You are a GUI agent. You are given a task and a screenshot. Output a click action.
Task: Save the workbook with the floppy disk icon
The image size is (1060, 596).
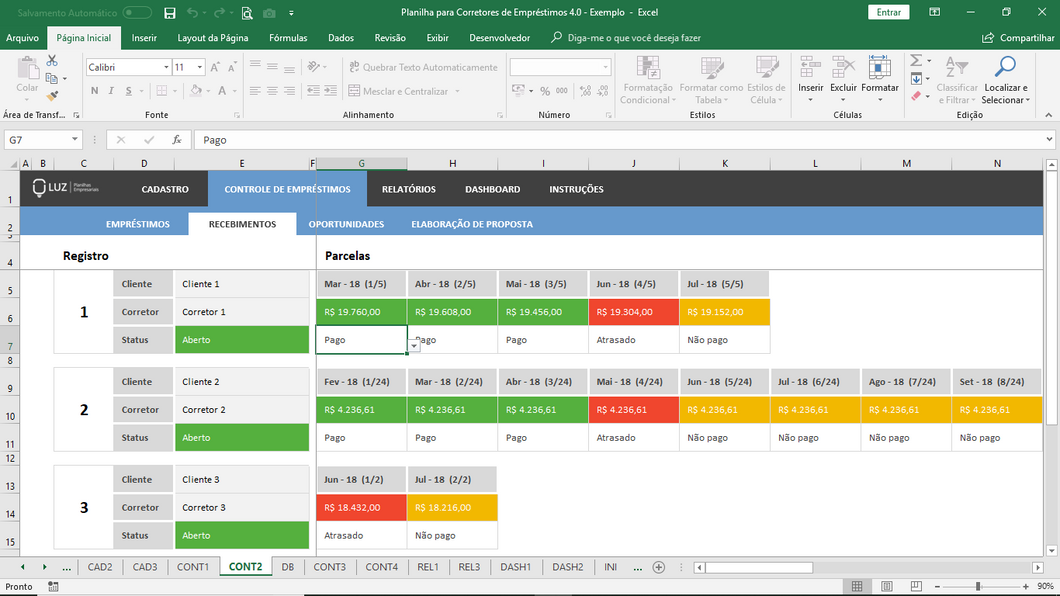[x=170, y=13]
